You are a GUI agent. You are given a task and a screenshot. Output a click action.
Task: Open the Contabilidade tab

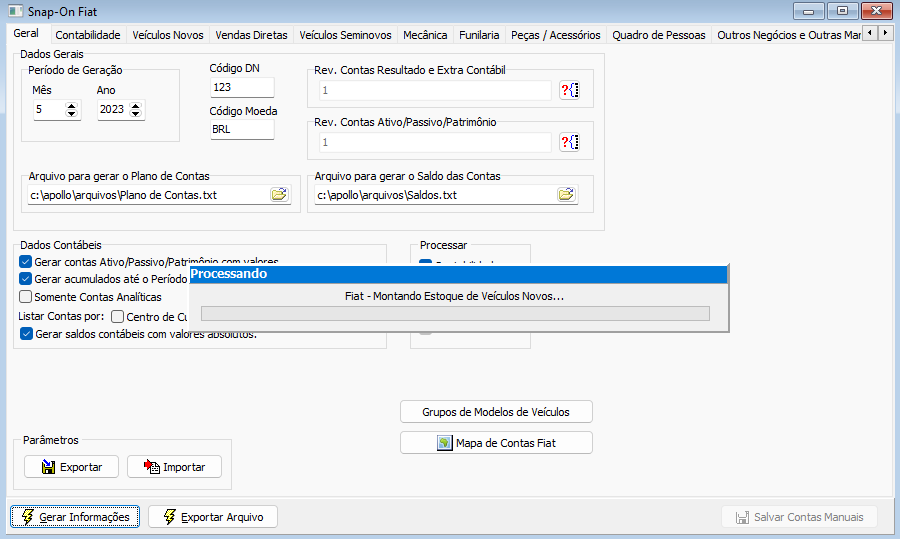(88, 35)
